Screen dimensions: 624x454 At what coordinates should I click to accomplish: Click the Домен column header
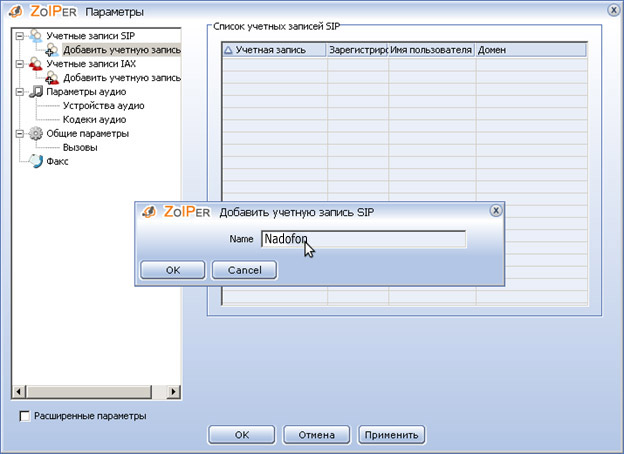[531, 50]
